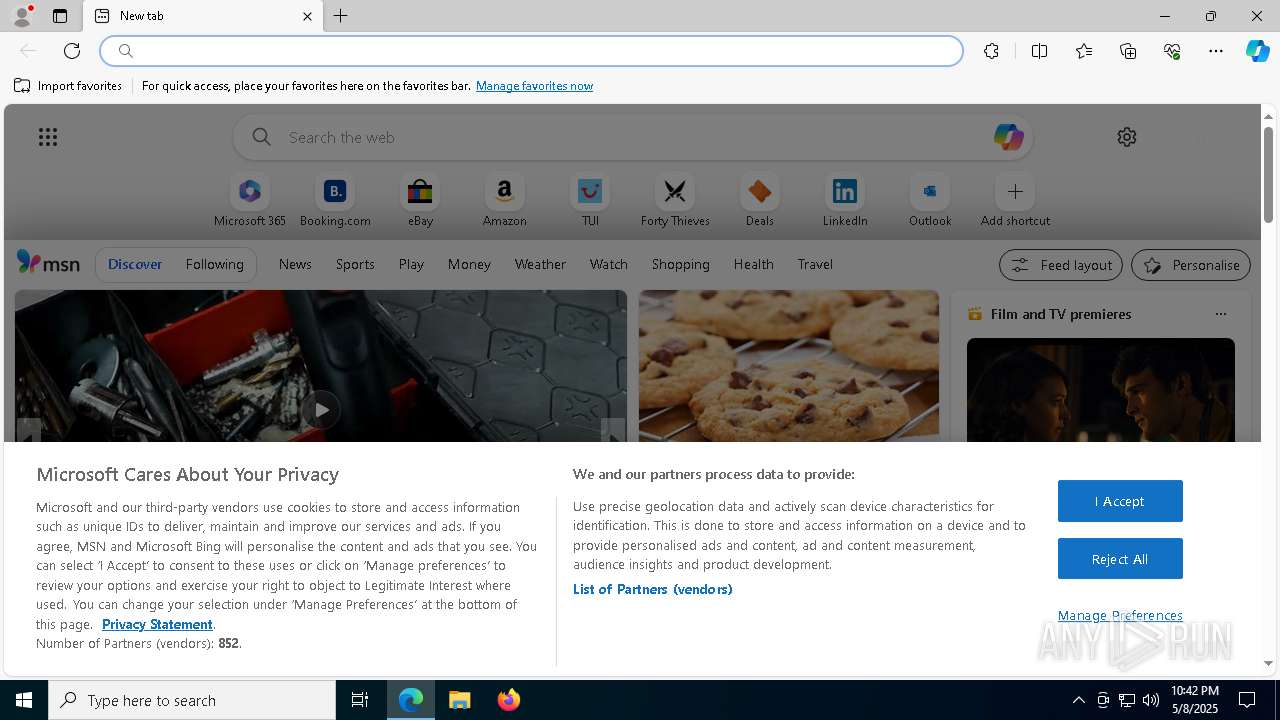Open Manage Preferences link
This screenshot has height=720, width=1280.
click(1120, 615)
